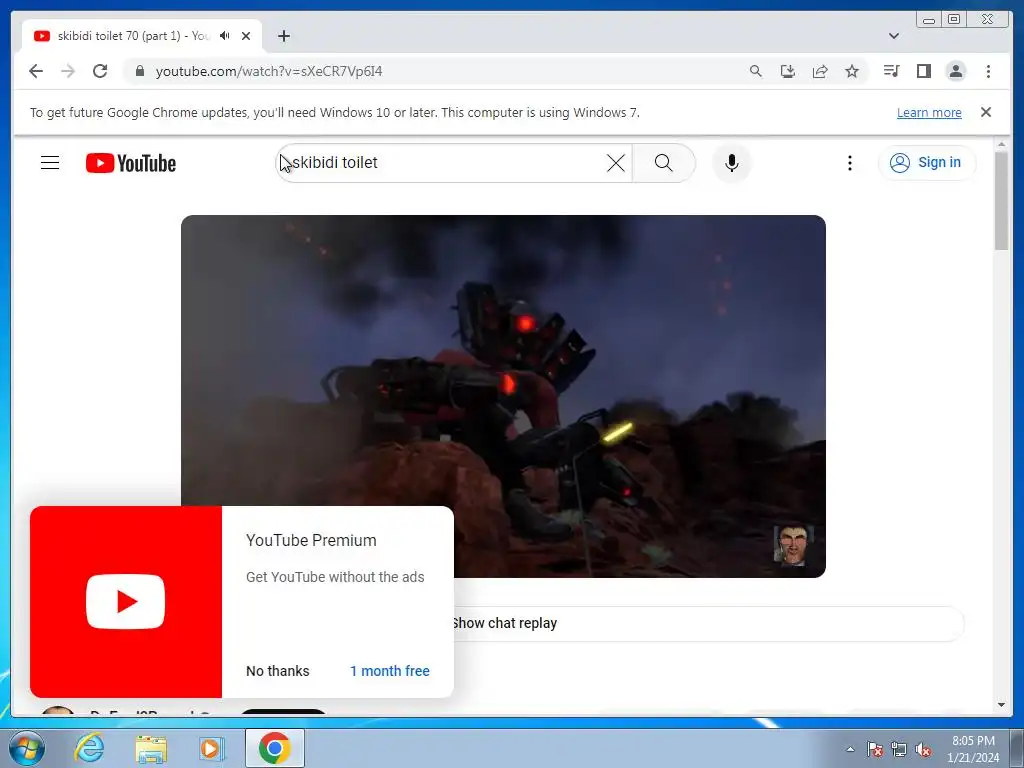Open Windows Media Player from taskbar
The image size is (1024, 768).
pyautogui.click(x=211, y=748)
